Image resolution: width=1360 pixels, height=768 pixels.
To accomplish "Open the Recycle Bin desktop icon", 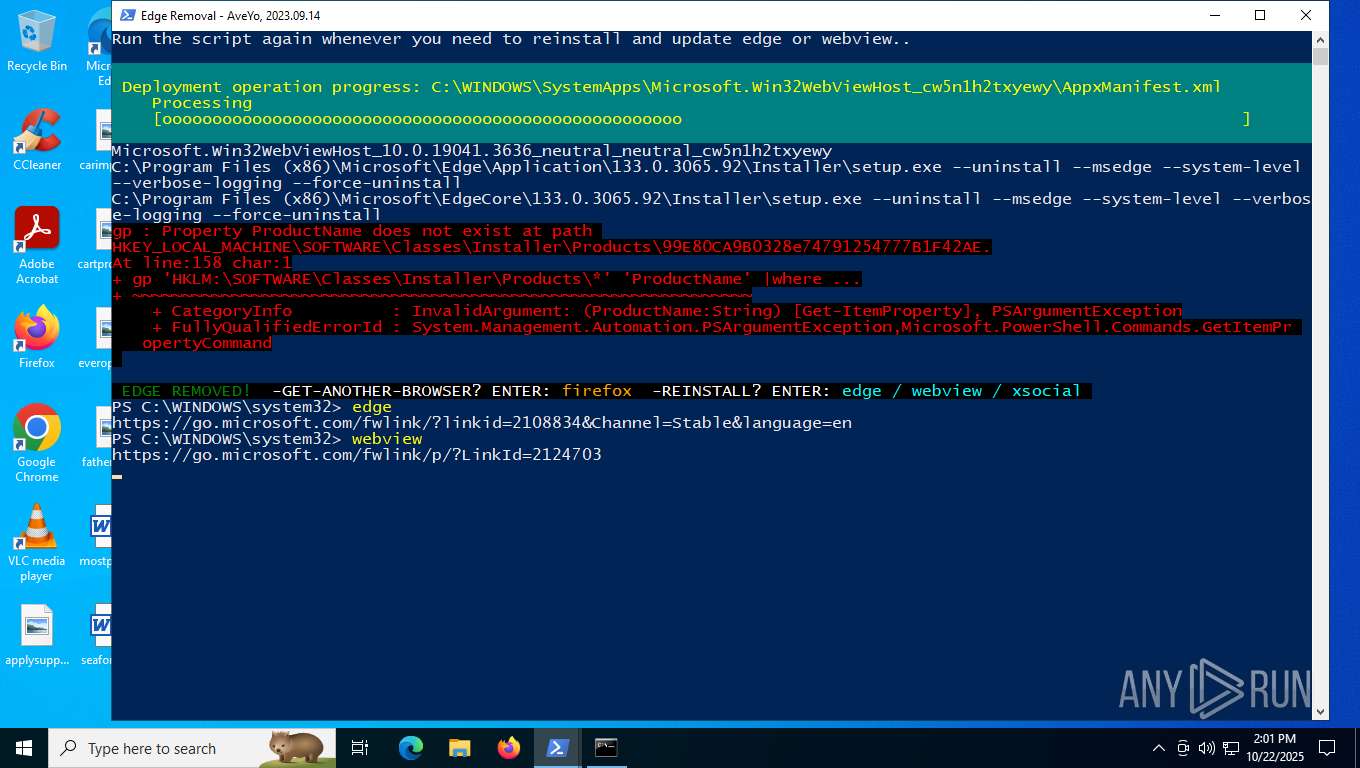I will [x=37, y=40].
